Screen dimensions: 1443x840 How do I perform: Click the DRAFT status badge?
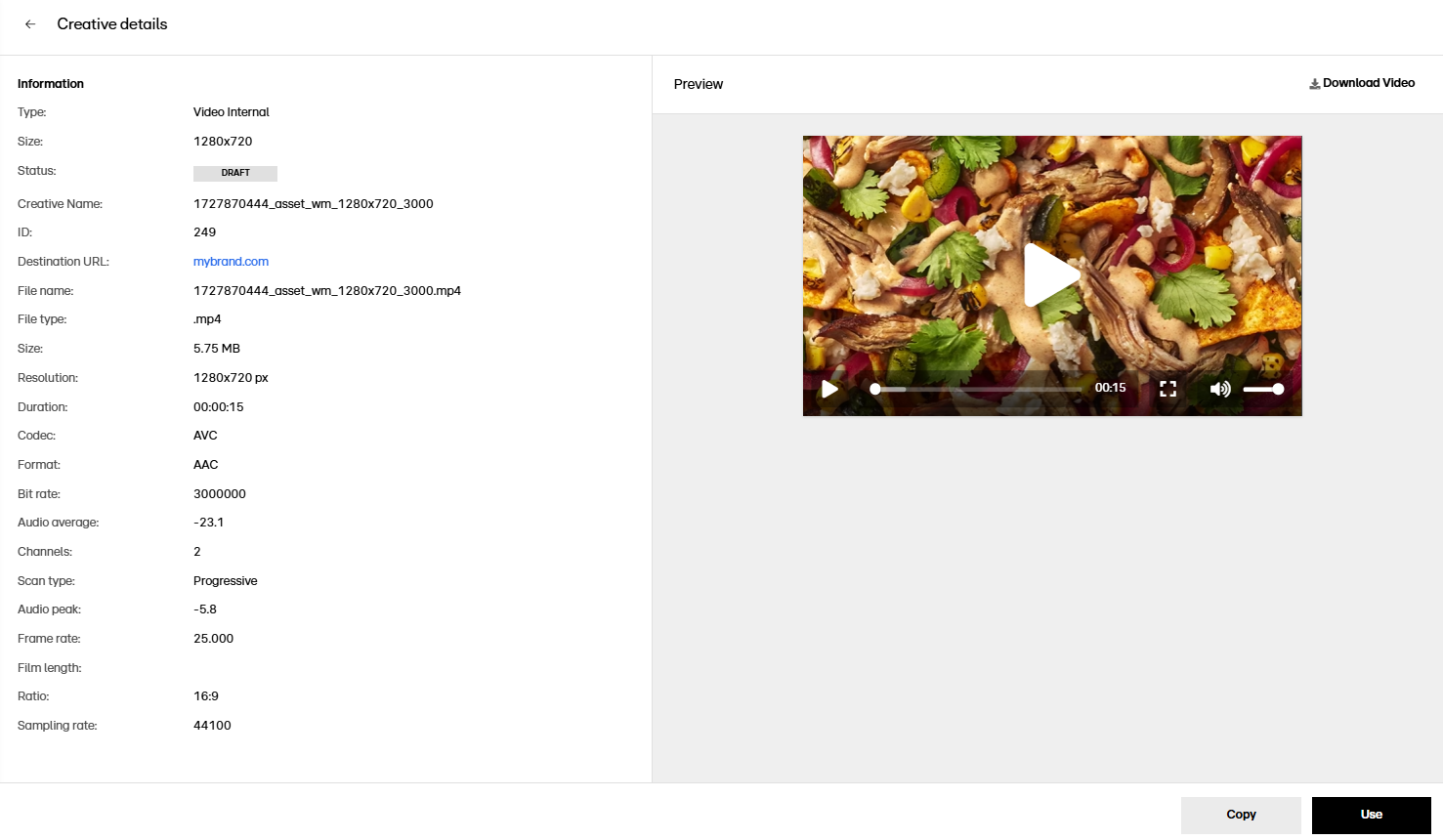click(x=235, y=173)
